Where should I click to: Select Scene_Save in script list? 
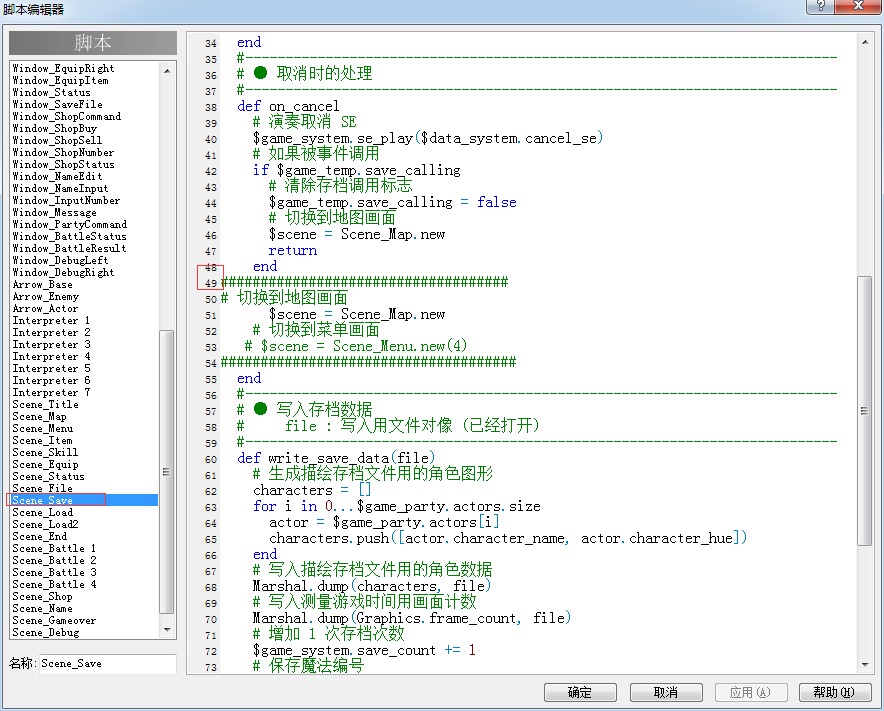(83, 500)
